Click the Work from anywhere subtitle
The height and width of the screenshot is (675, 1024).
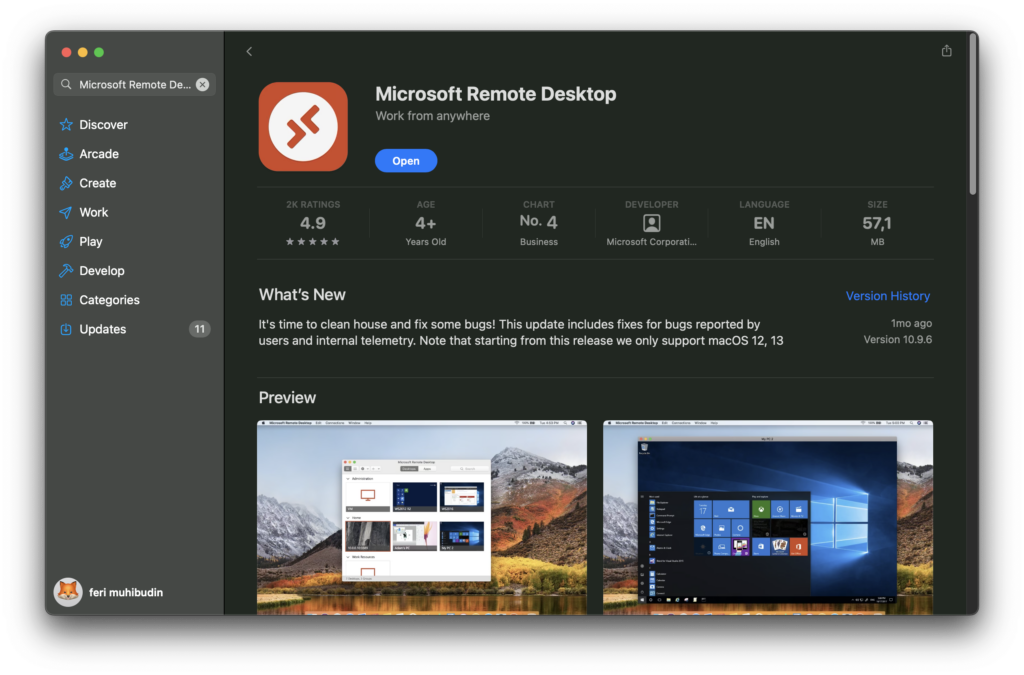pyautogui.click(x=432, y=116)
